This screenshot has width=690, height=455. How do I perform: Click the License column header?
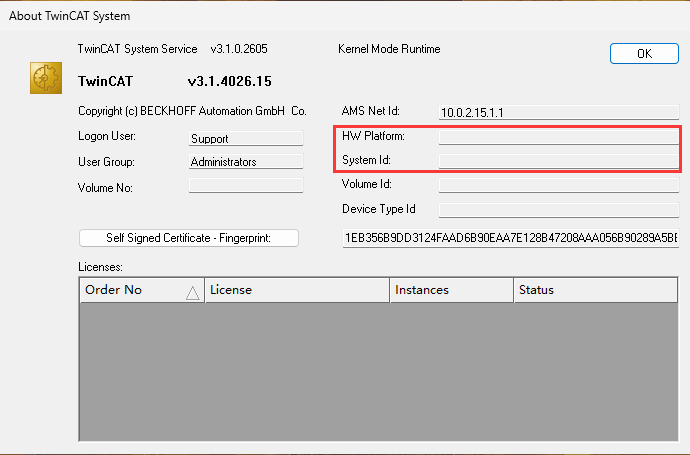pyautogui.click(x=296, y=290)
